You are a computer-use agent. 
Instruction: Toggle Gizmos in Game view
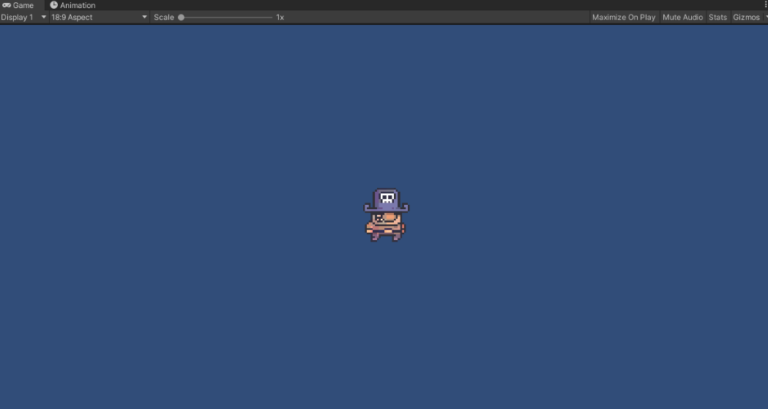click(746, 17)
